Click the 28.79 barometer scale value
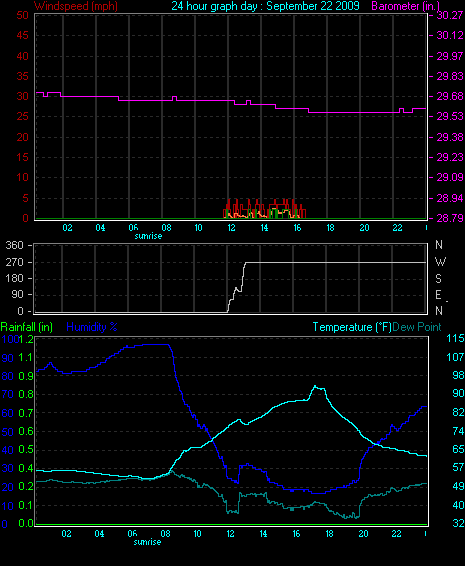465x566 pixels. pos(450,218)
